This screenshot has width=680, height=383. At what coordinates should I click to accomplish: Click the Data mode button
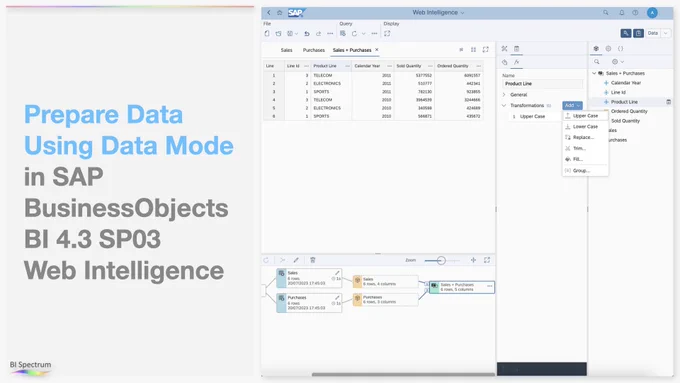tap(653, 33)
